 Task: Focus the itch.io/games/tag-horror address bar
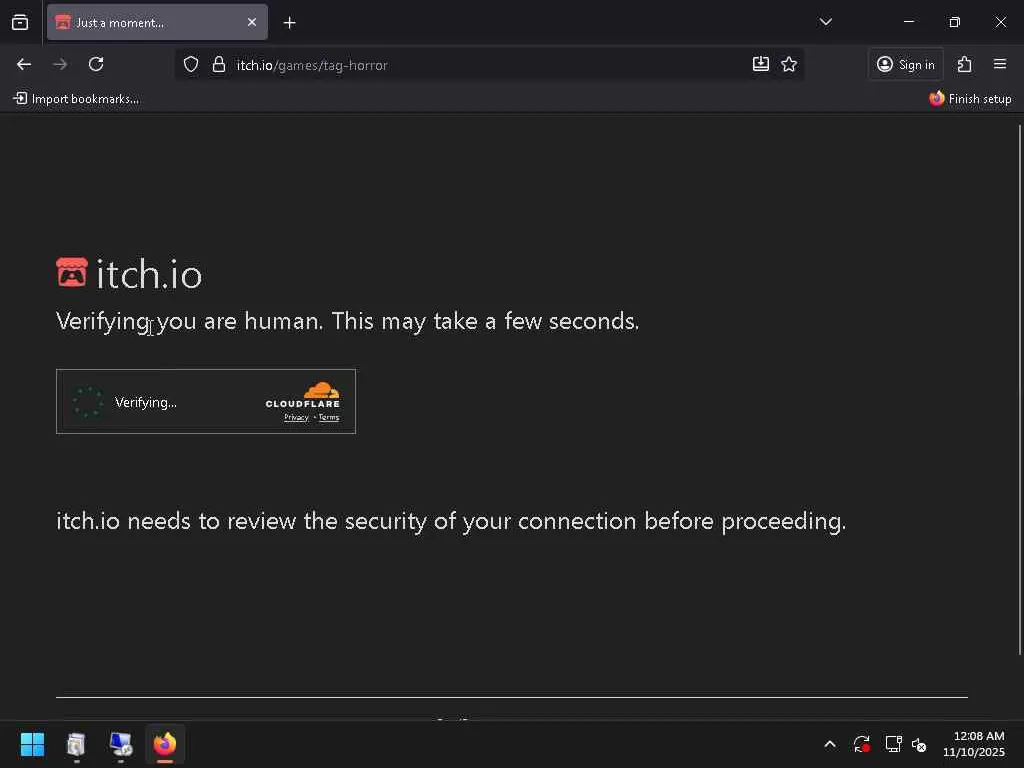490,65
